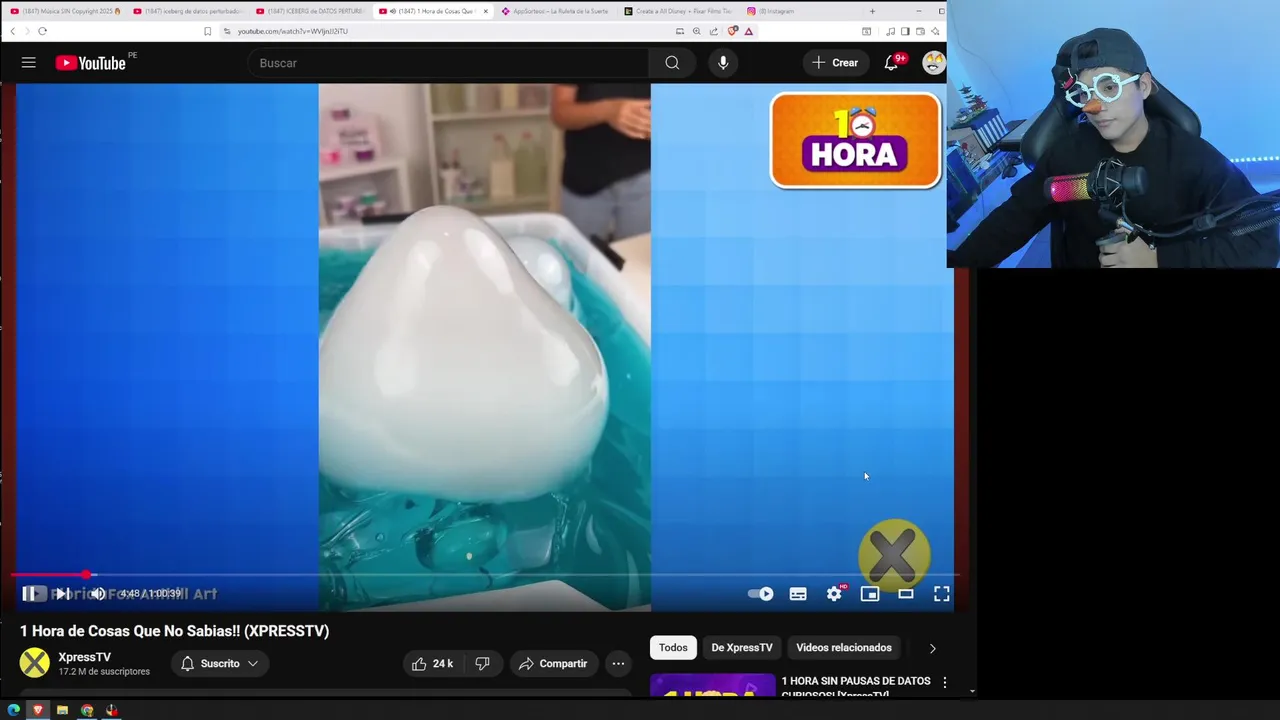Show more filter chips with arrow
Screen dimensions: 1280x720
932,648
